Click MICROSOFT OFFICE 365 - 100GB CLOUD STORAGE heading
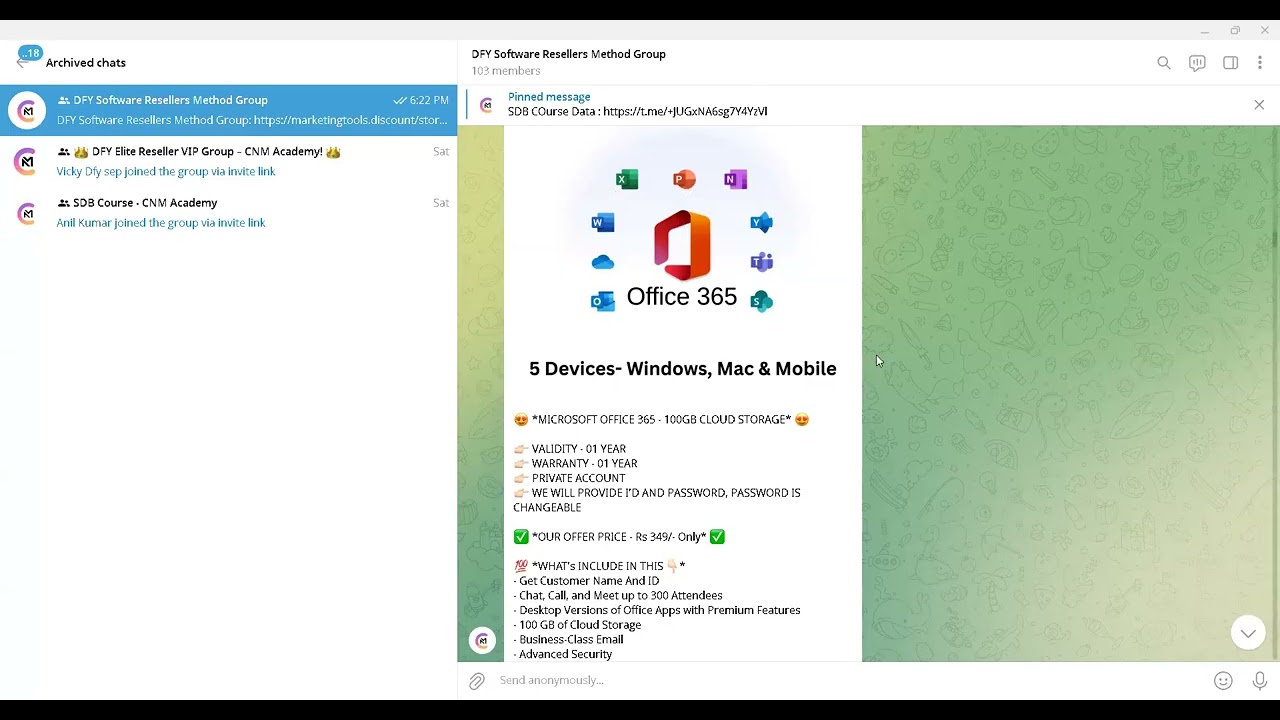 coord(661,420)
